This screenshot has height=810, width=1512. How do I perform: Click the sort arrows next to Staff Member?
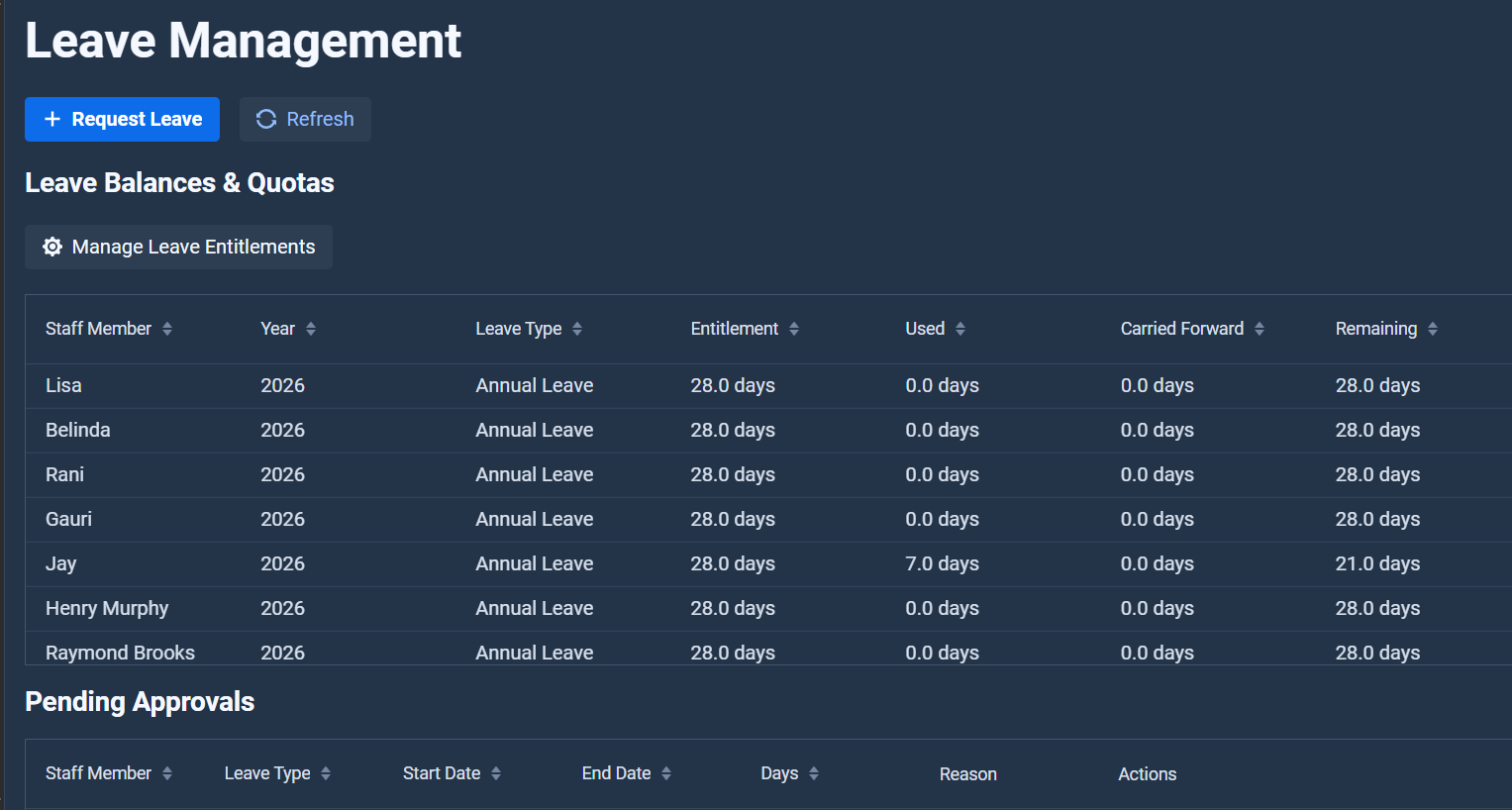pos(167,328)
